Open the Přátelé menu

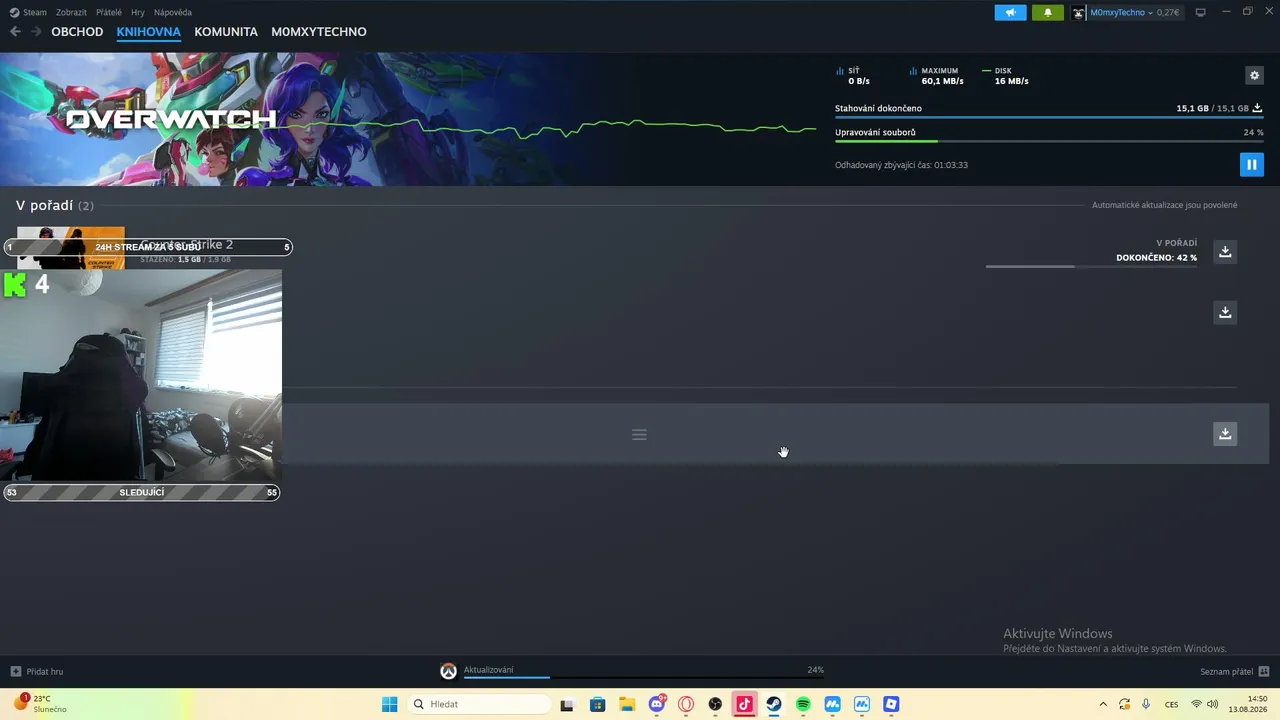coord(109,12)
